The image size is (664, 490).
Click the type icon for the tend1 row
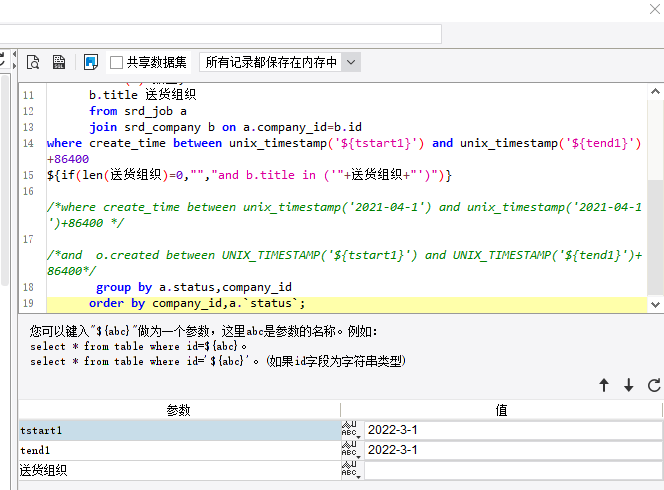[350, 450]
